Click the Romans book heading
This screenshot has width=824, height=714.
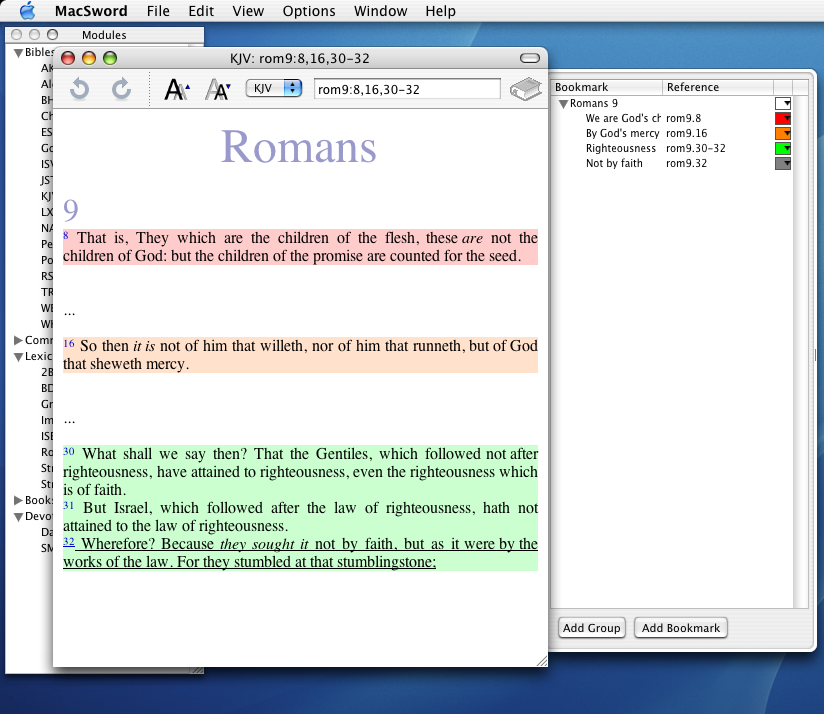point(298,147)
